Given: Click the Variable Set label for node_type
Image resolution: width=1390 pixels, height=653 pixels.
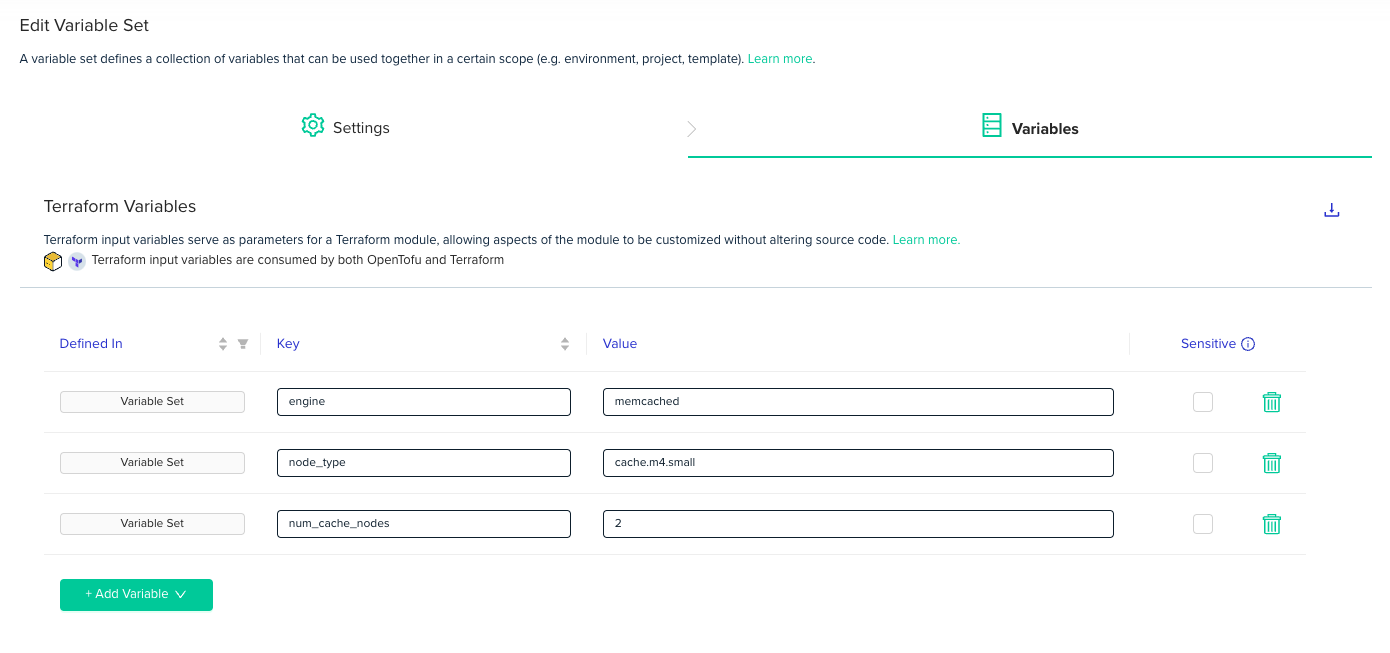Looking at the screenshot, I should [x=152, y=463].
